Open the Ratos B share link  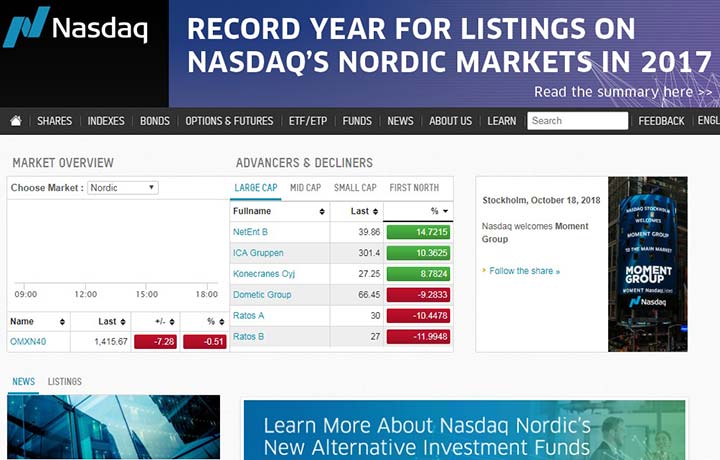[x=248, y=337]
